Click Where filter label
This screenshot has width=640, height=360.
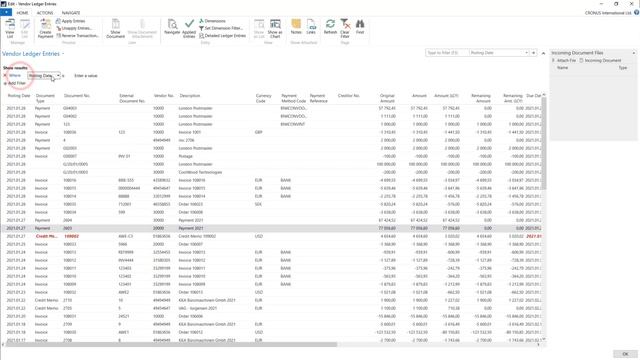15,76
